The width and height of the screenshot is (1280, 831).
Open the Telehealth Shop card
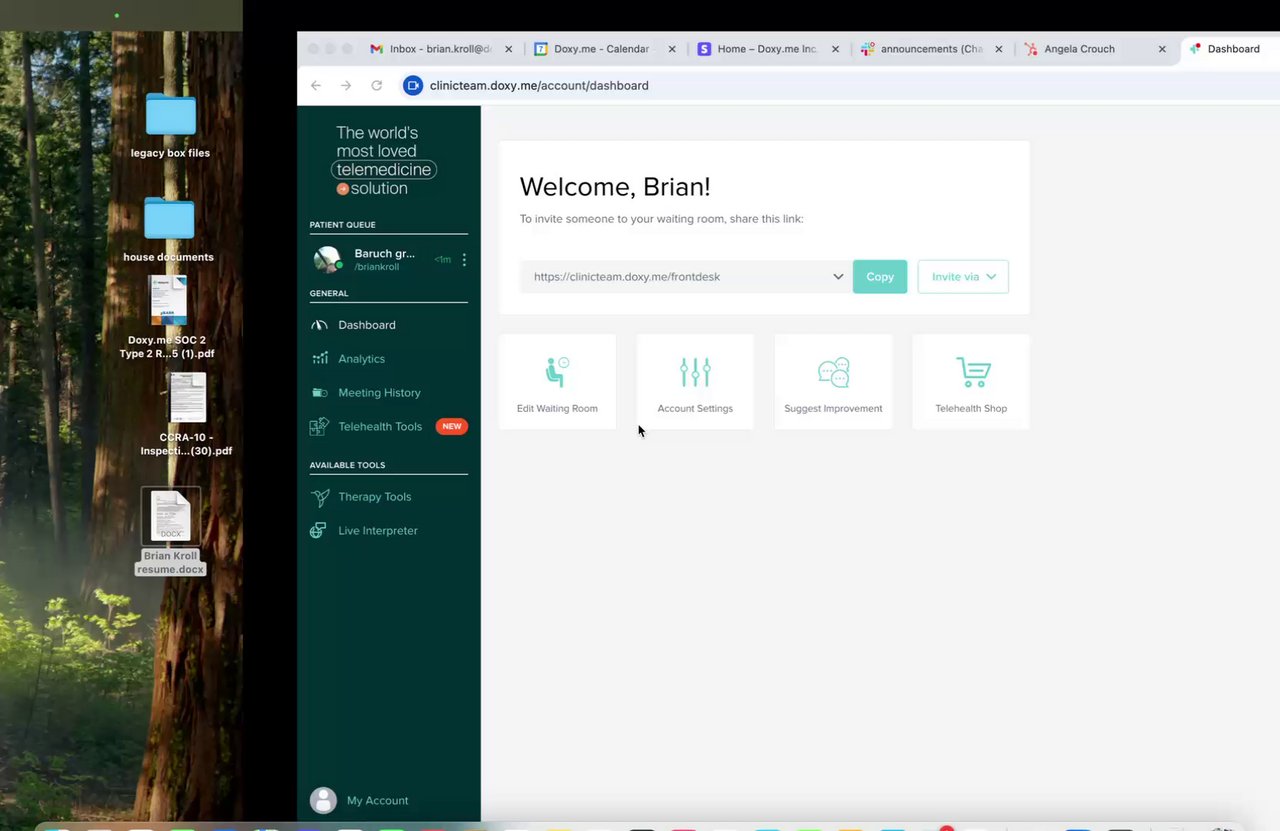click(971, 382)
